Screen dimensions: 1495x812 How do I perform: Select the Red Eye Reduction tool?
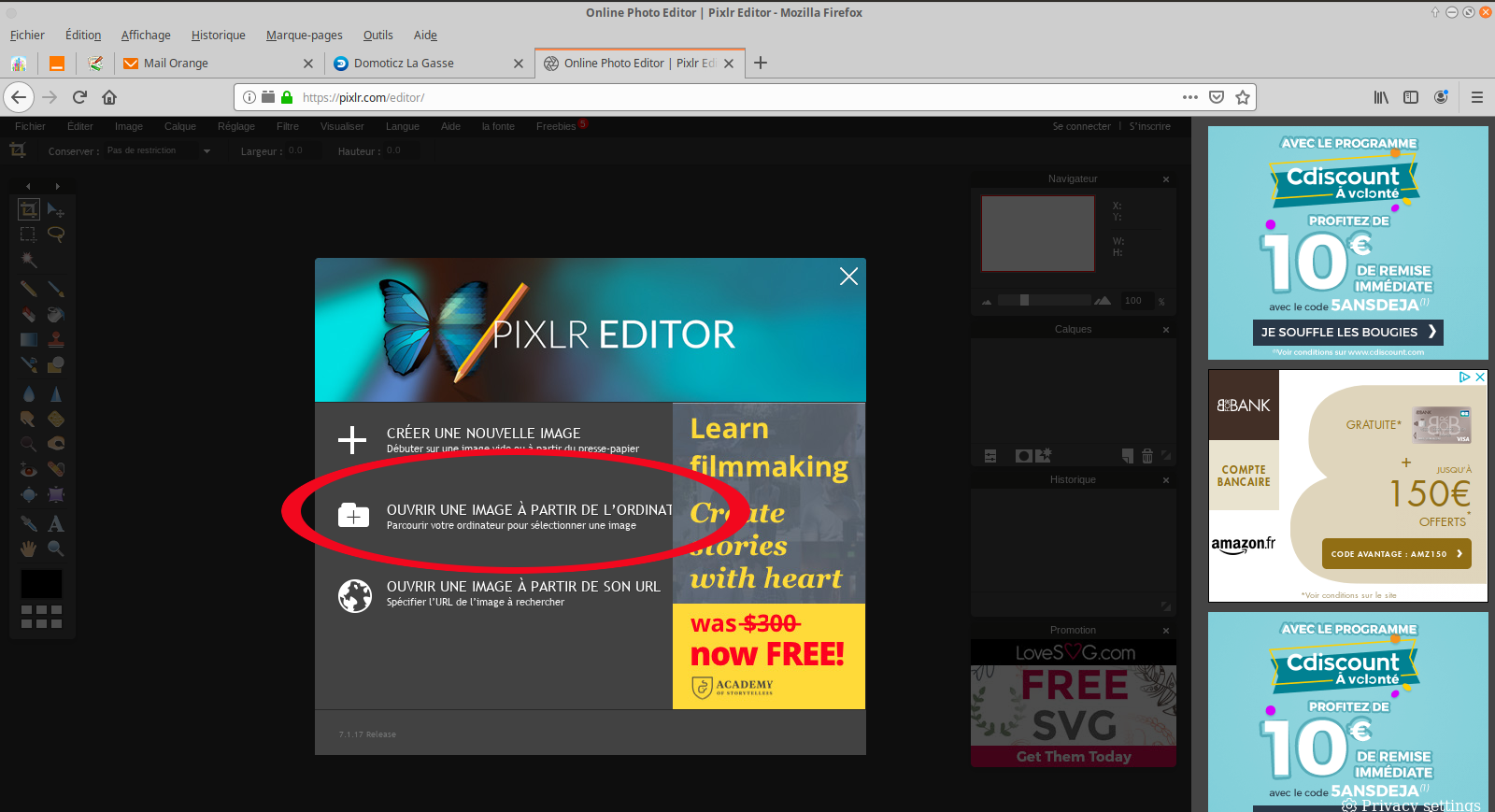pos(29,469)
